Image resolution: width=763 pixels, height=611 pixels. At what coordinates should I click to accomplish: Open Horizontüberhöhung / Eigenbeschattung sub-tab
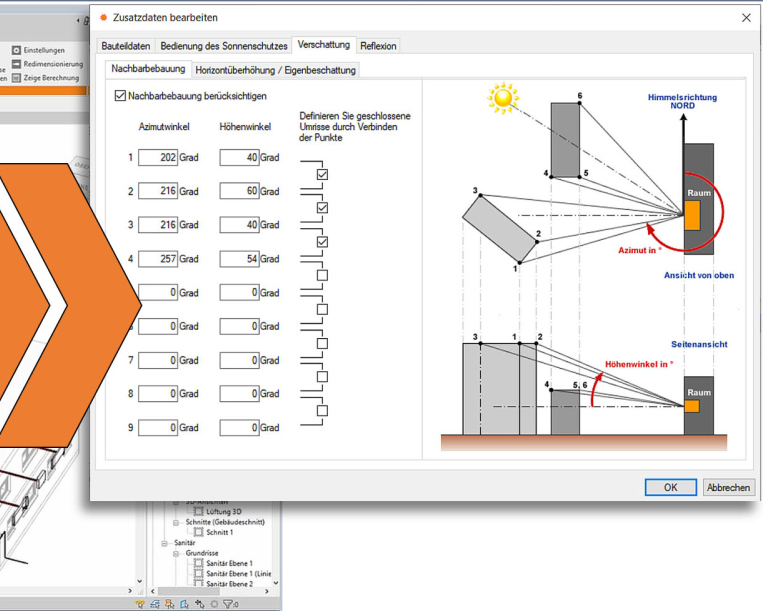275,70
